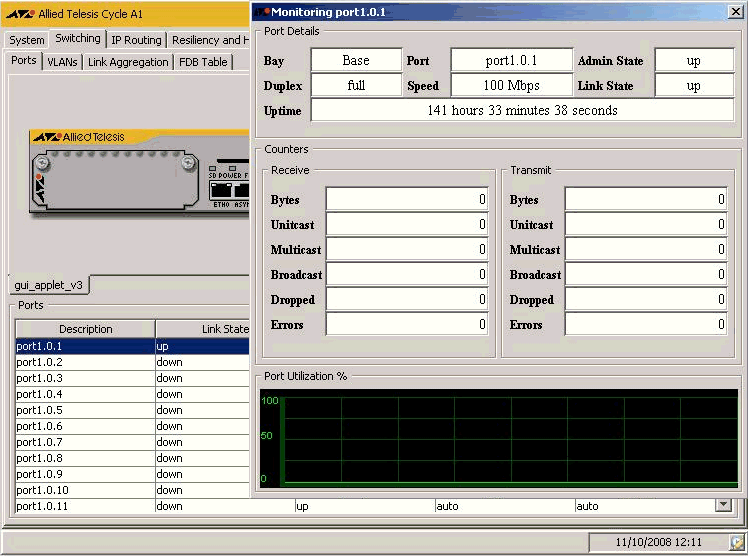
Task: Select the Ports sub-tab
Action: coord(24,61)
